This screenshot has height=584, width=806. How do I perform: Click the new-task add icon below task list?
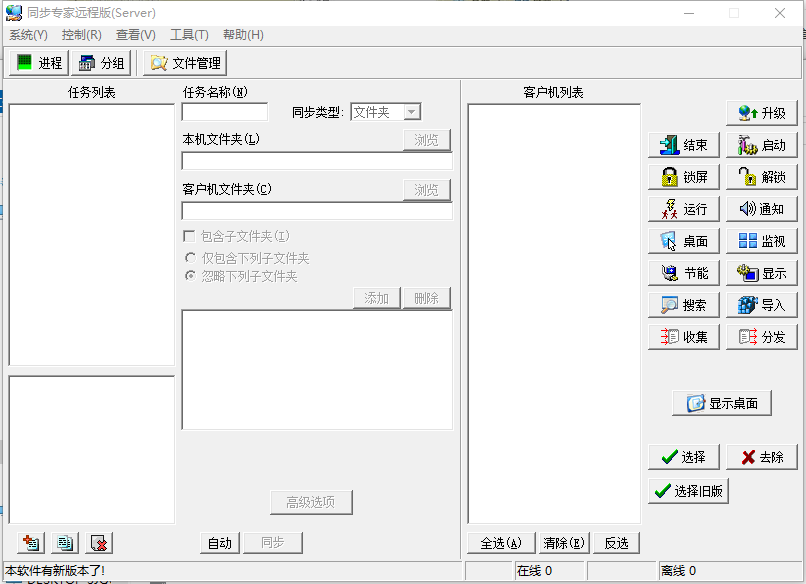(x=29, y=542)
